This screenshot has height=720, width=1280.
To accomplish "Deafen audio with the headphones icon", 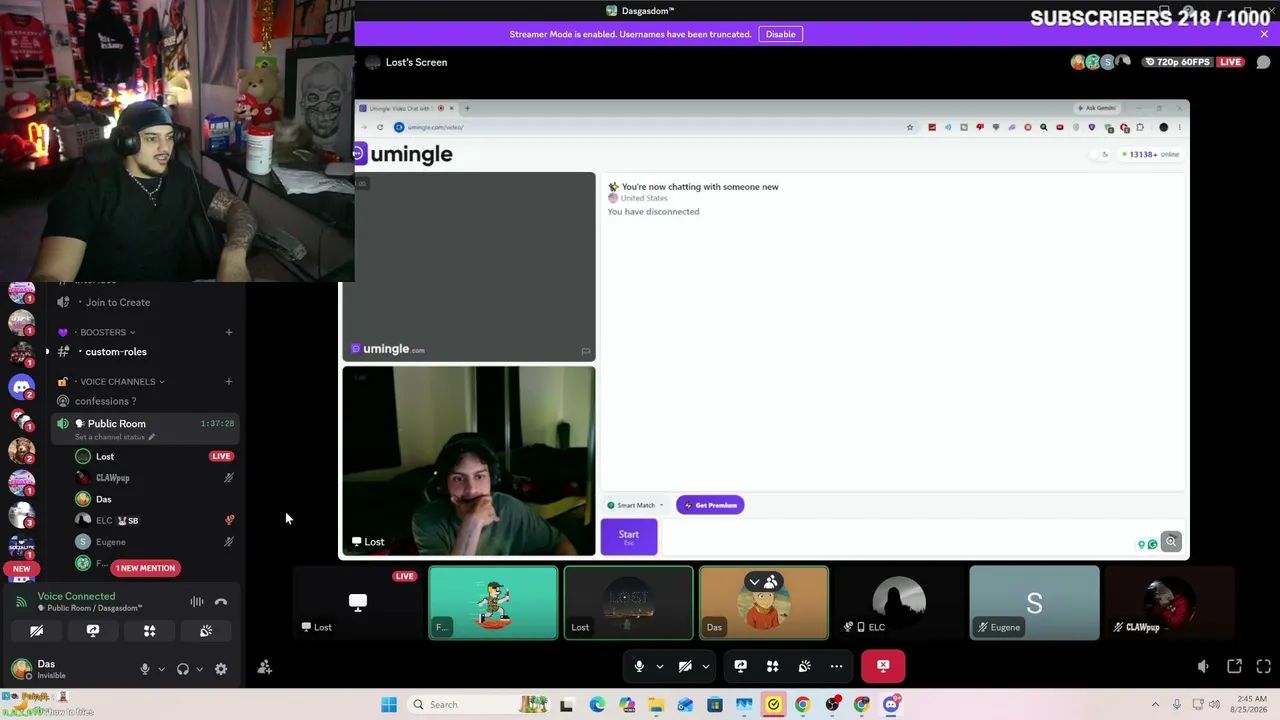I will click(183, 669).
